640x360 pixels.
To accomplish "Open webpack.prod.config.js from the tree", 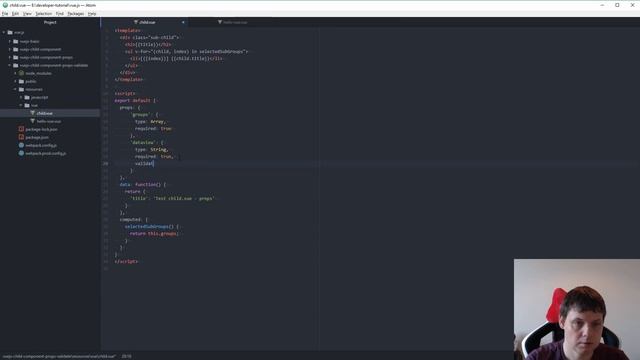I will pyautogui.click(x=46, y=153).
